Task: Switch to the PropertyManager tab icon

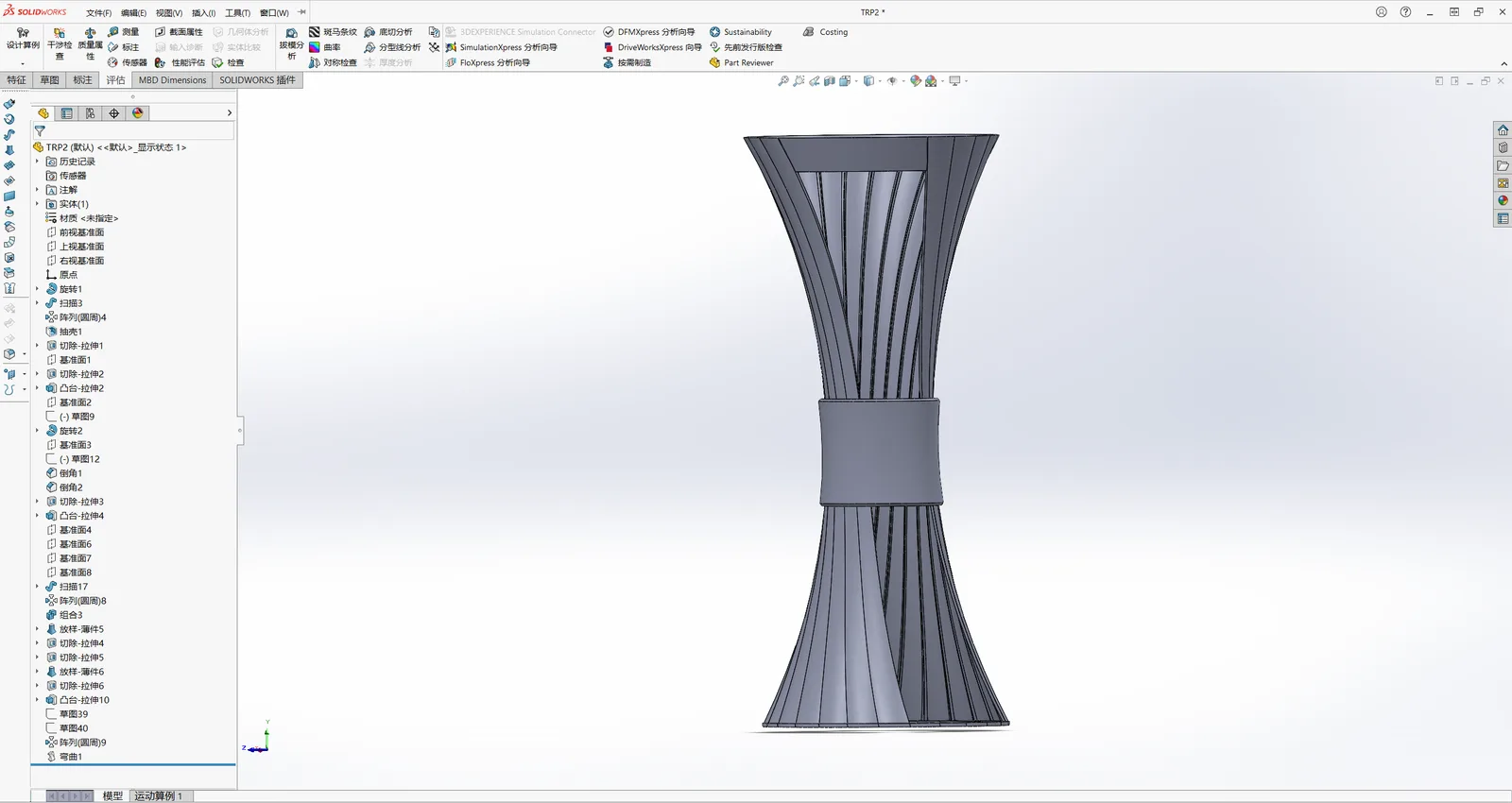Action: tap(67, 113)
